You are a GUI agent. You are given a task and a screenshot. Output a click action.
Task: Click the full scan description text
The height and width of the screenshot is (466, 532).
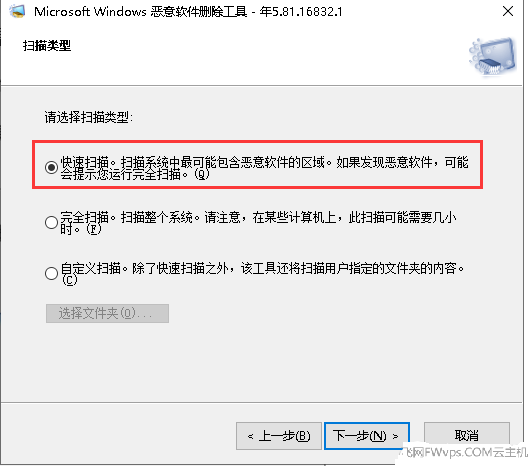click(258, 223)
